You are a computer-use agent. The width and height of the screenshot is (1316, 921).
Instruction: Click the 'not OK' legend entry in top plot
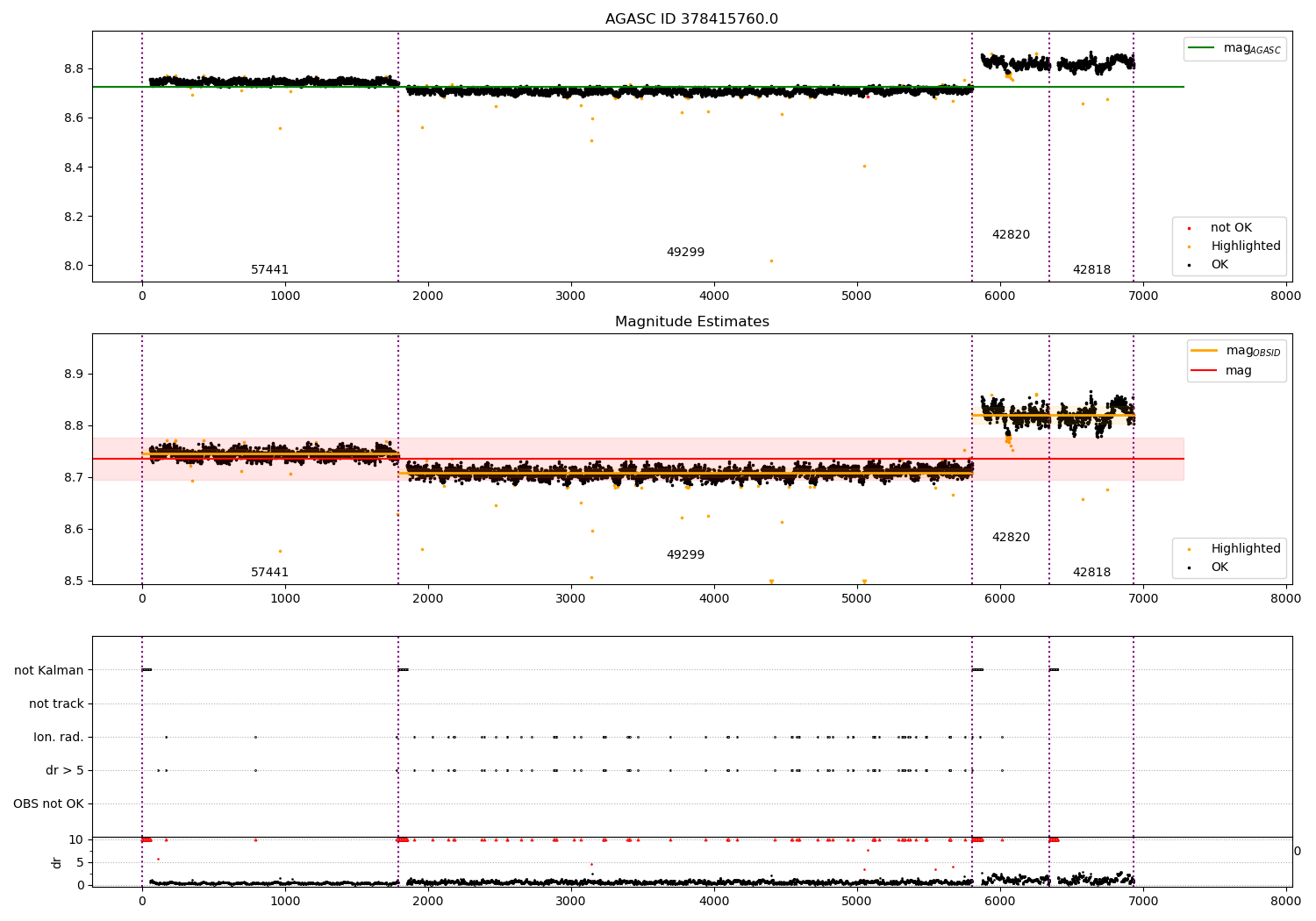[1221, 228]
